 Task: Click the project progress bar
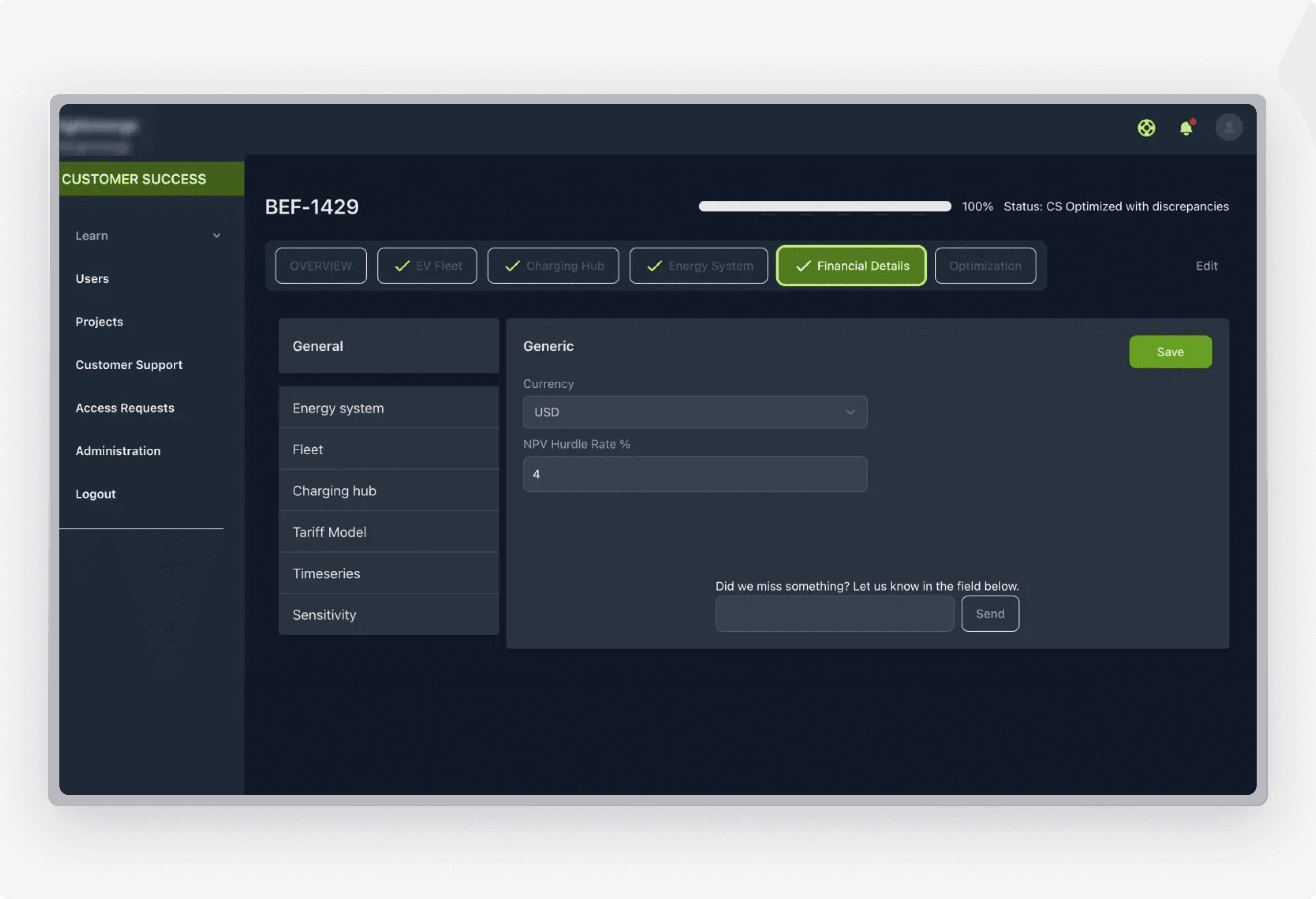coord(825,206)
